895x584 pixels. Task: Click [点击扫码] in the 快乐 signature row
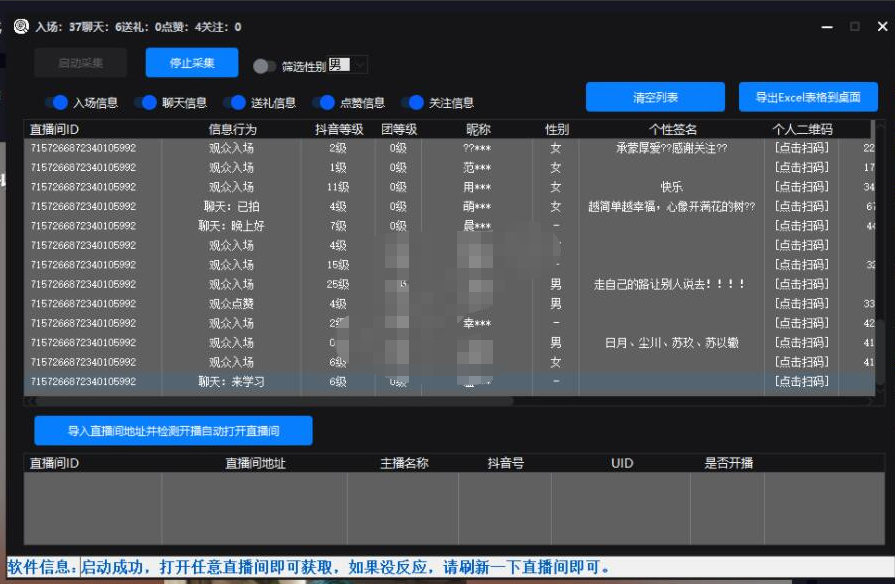click(802, 187)
